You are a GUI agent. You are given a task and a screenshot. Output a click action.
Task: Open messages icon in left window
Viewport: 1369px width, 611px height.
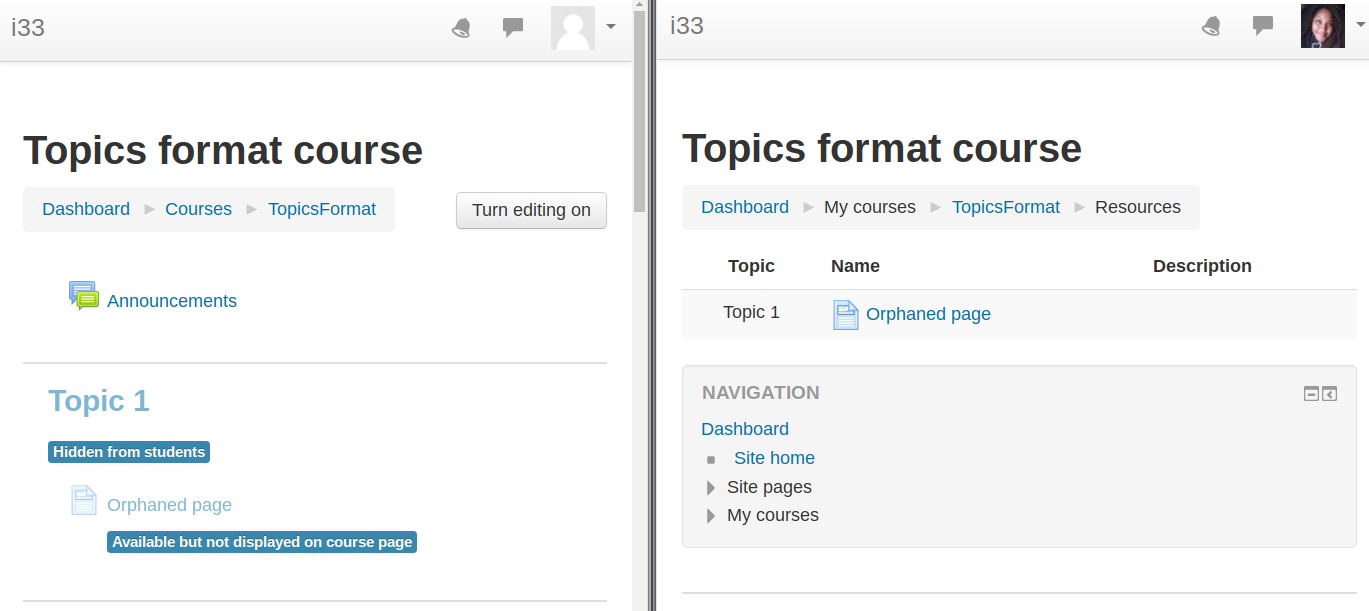(x=513, y=27)
